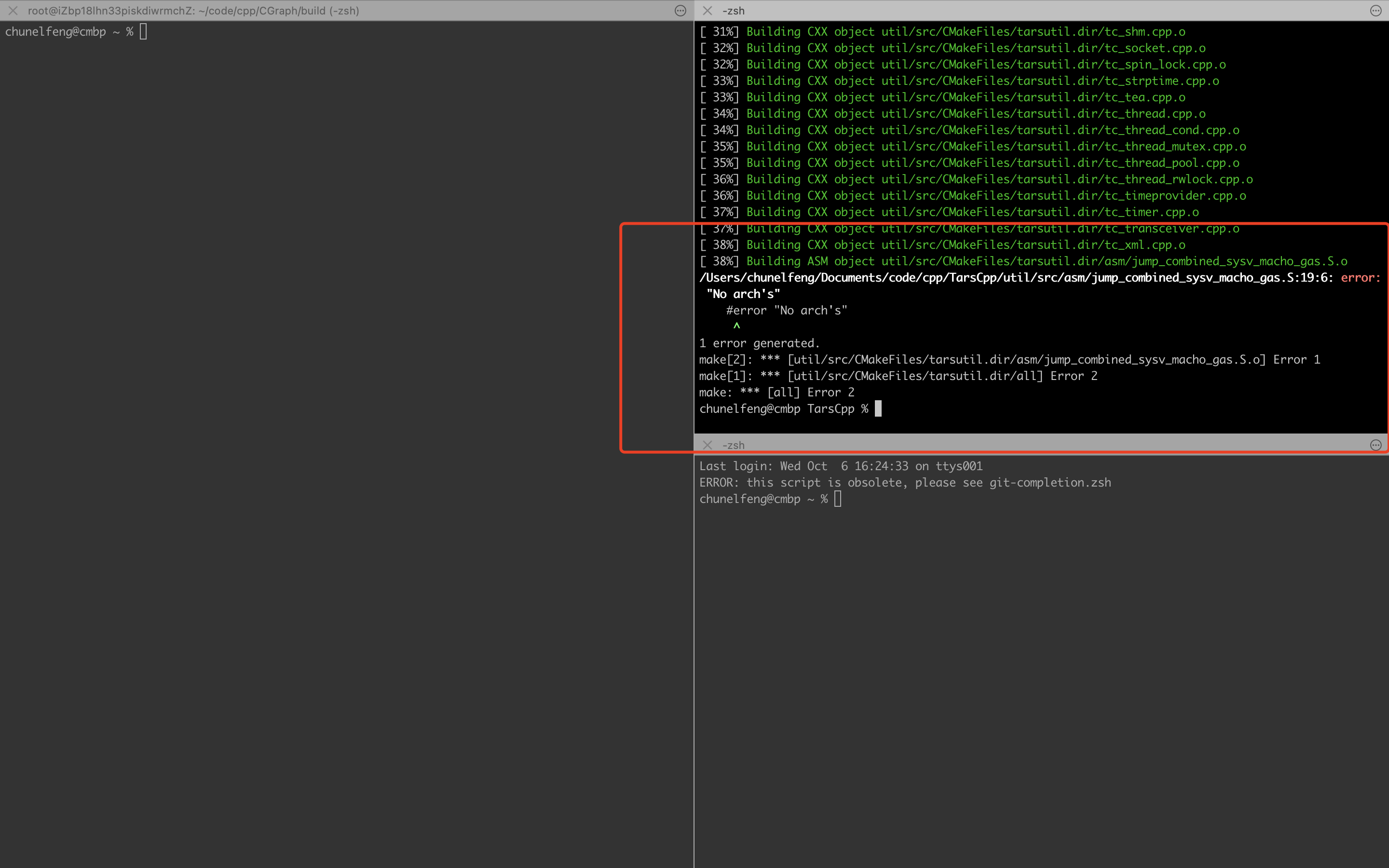Click the CGraph build title bar text
This screenshot has width=1389, height=868.
coord(192,10)
